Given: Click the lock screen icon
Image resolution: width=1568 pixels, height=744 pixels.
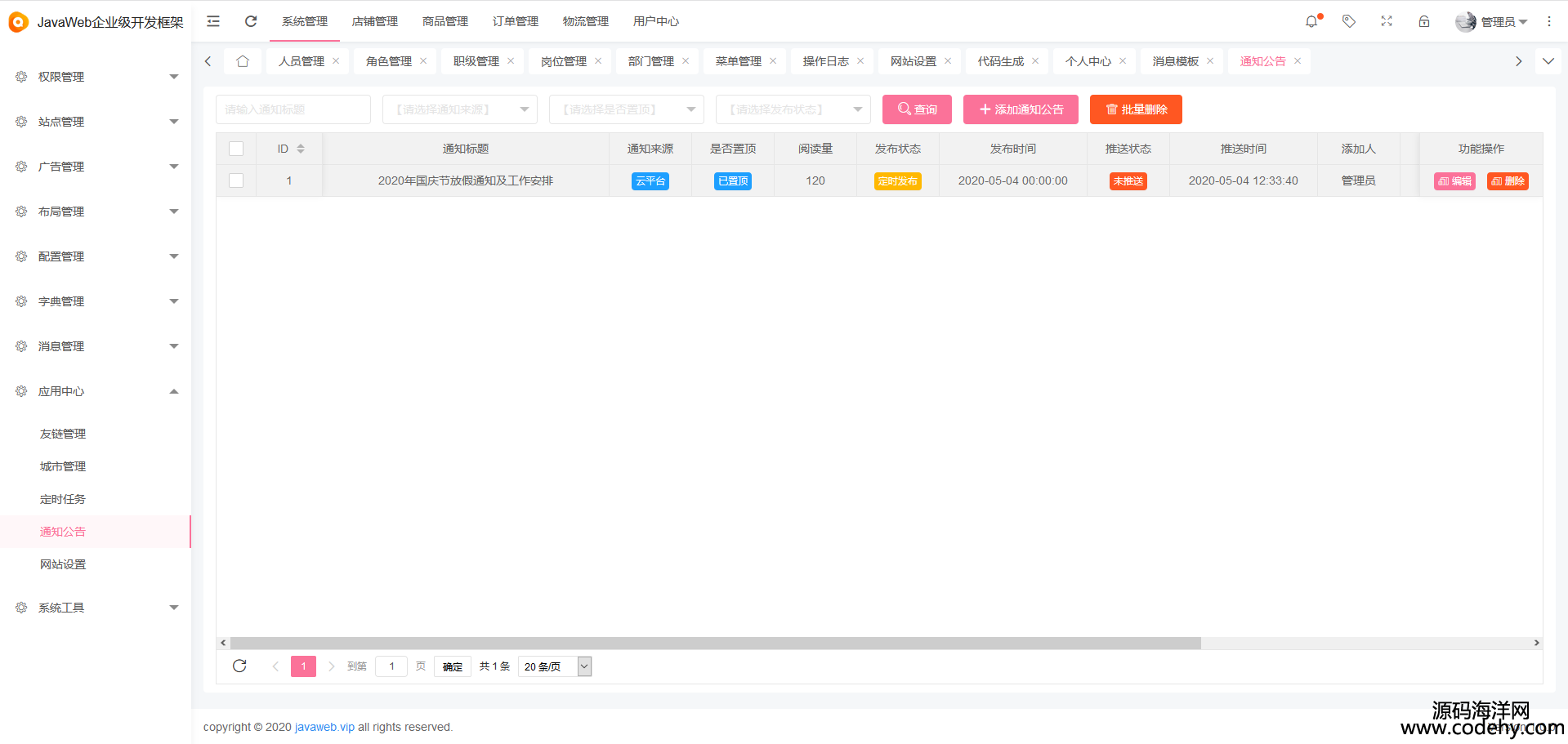Looking at the screenshot, I should click(1424, 21).
